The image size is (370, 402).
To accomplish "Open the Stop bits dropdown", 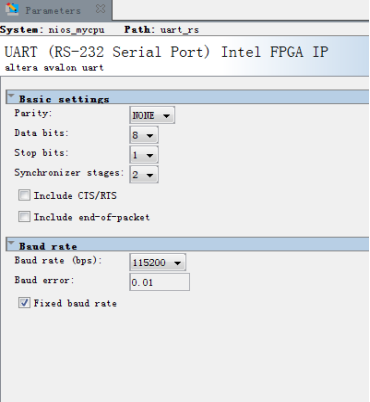I will tap(144, 155).
